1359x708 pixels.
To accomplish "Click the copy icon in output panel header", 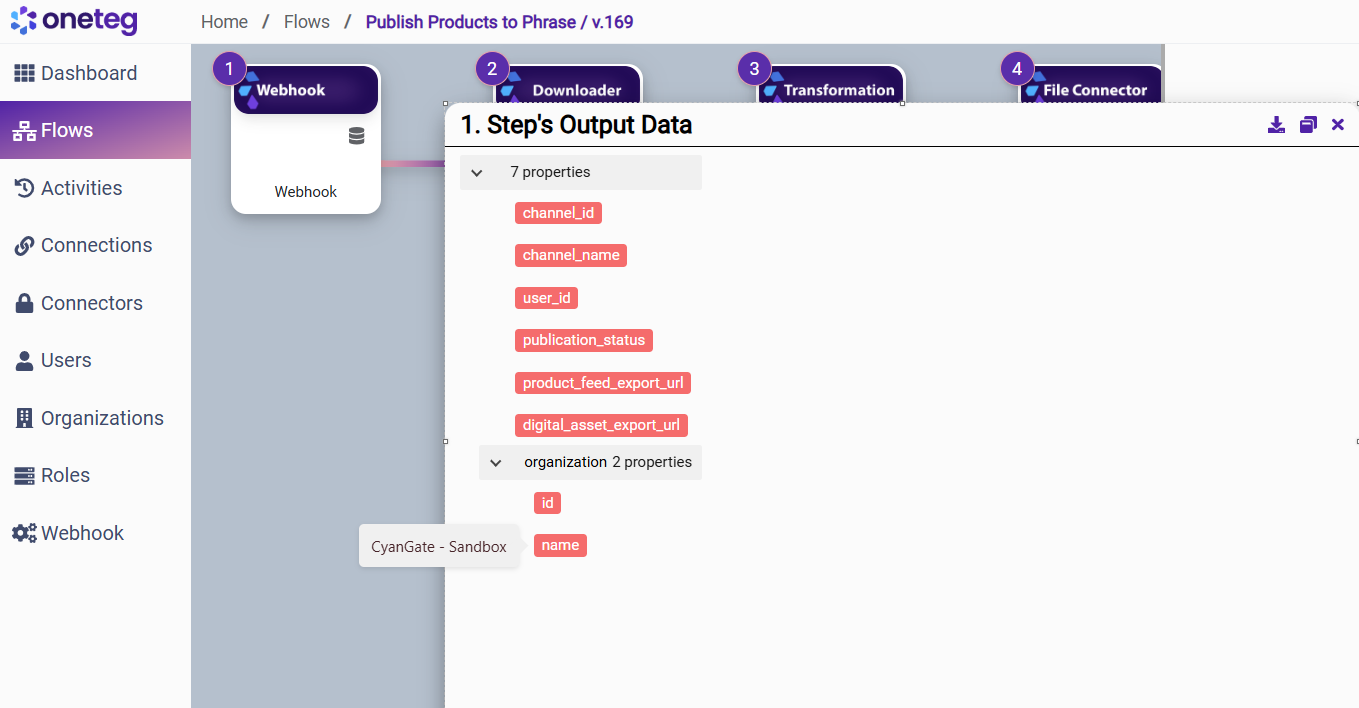I will pyautogui.click(x=1308, y=125).
